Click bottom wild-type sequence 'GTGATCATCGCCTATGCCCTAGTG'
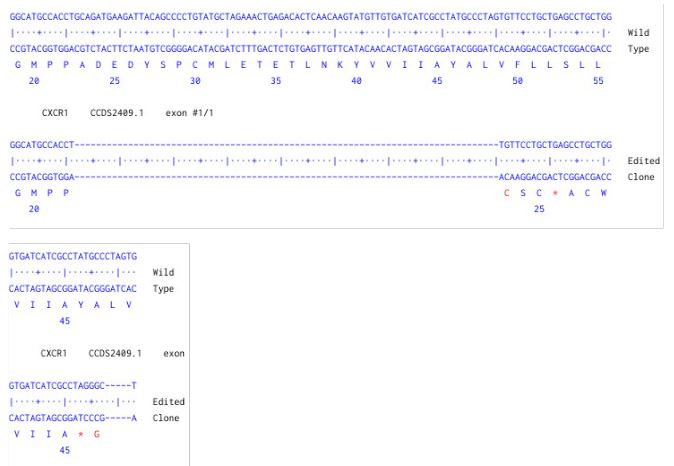674x466 pixels. pyautogui.click(x=73, y=257)
